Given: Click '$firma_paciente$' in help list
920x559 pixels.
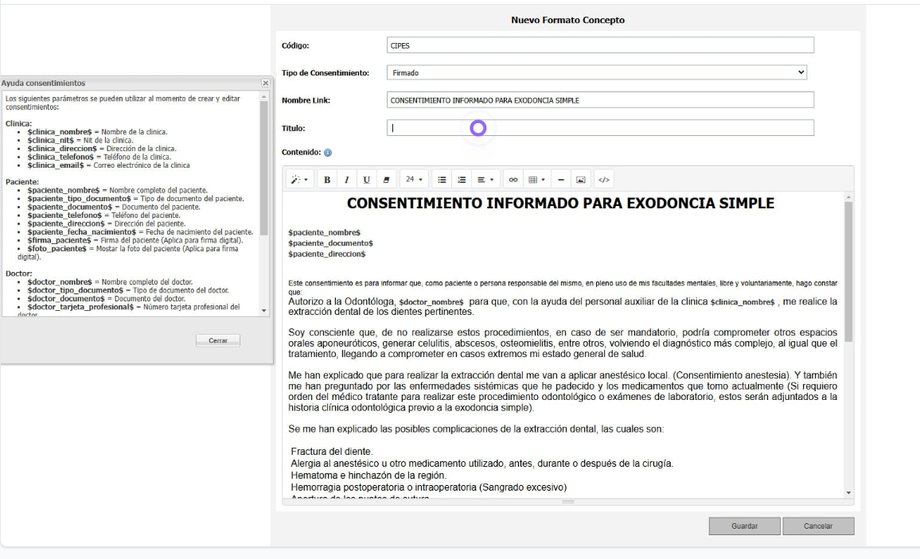Looking at the screenshot, I should pos(59,240).
